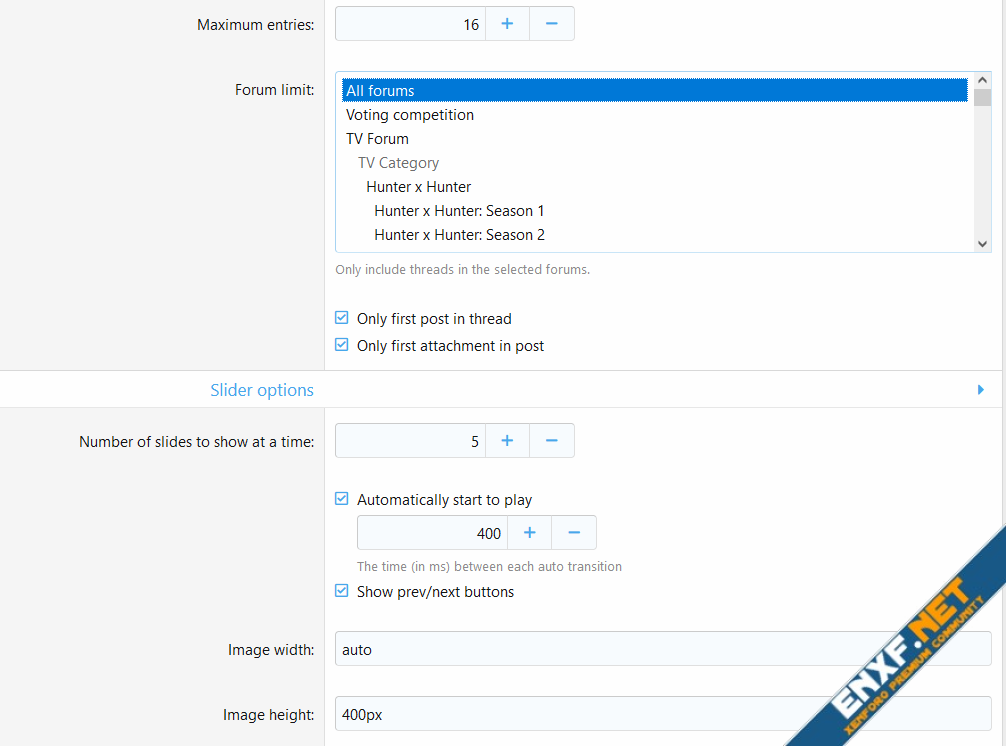This screenshot has width=1006, height=746.
Task: Toggle Only first attachment in post
Action: tap(342, 346)
